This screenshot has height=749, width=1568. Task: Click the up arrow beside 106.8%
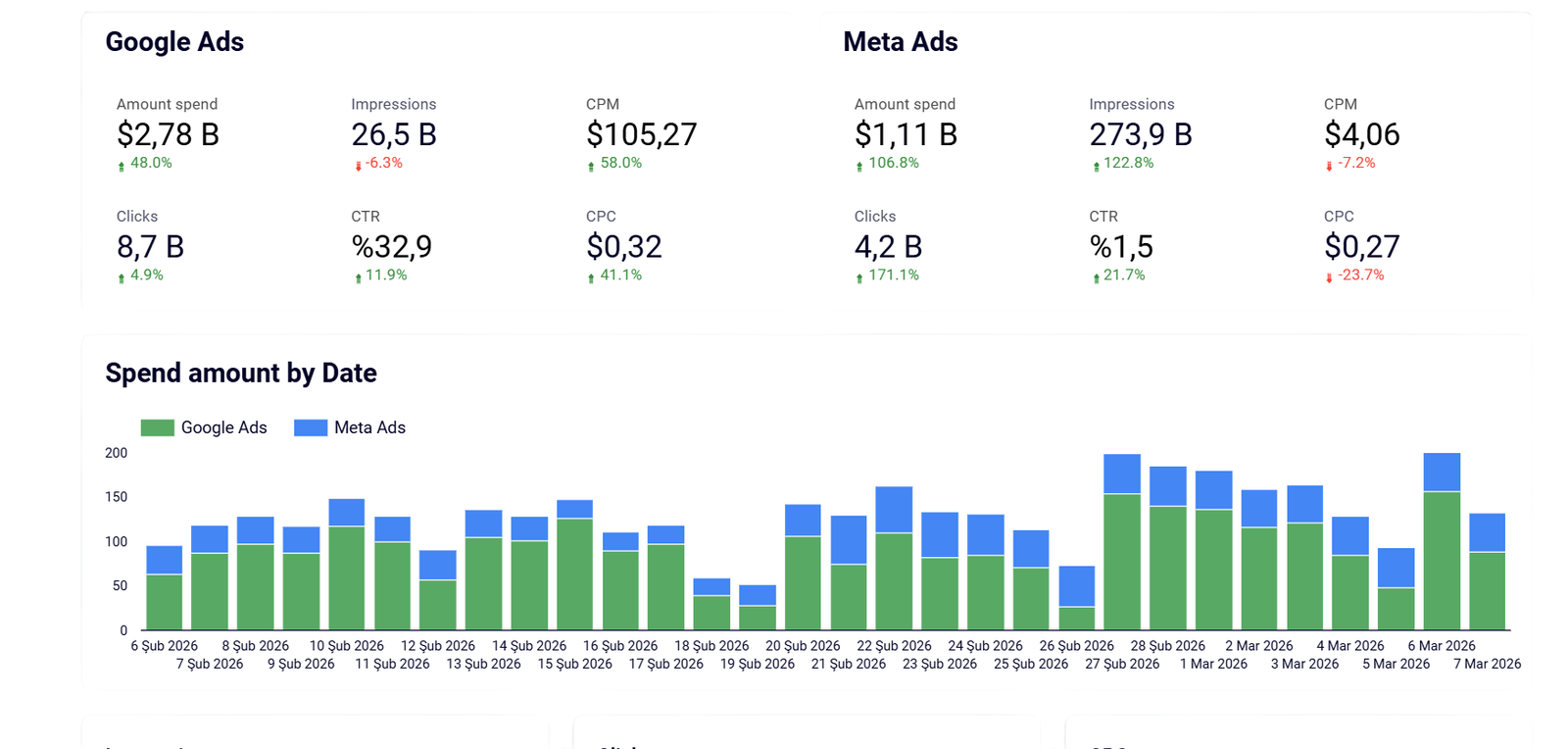[859, 166]
